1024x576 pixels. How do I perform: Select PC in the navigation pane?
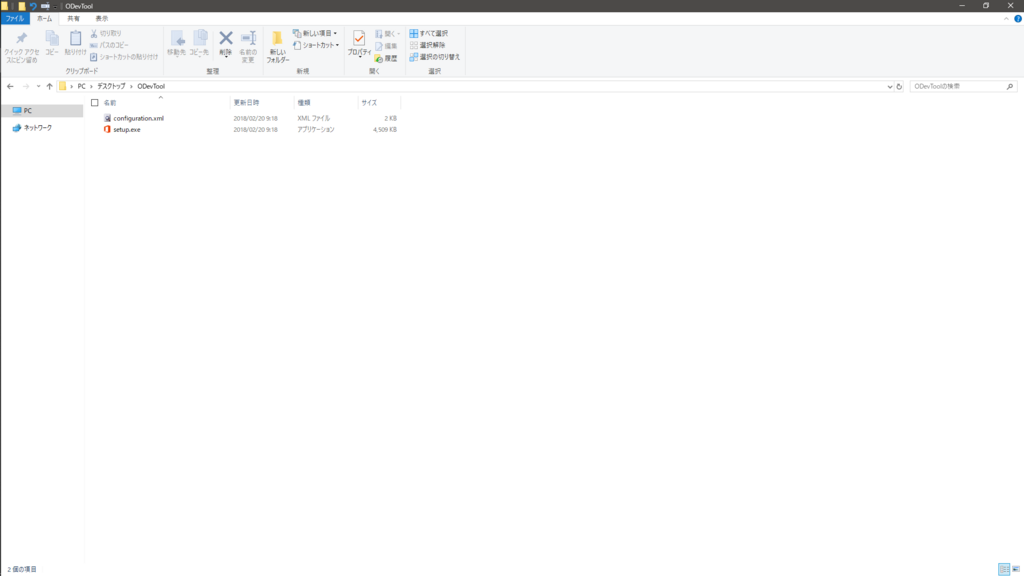point(42,110)
